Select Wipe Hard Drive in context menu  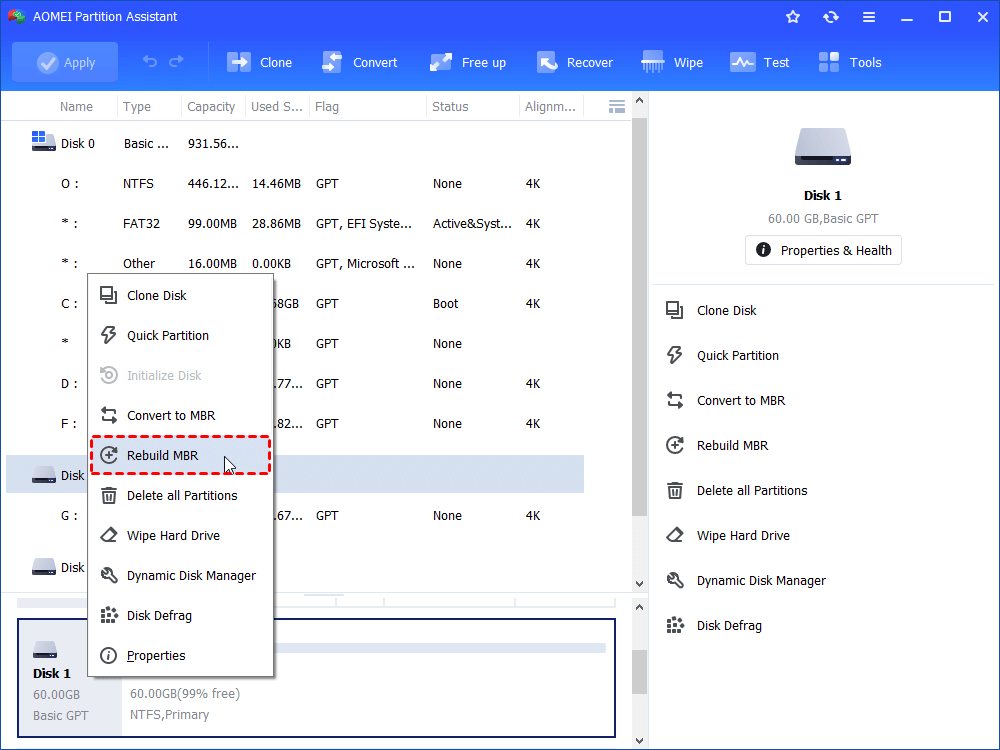point(172,535)
